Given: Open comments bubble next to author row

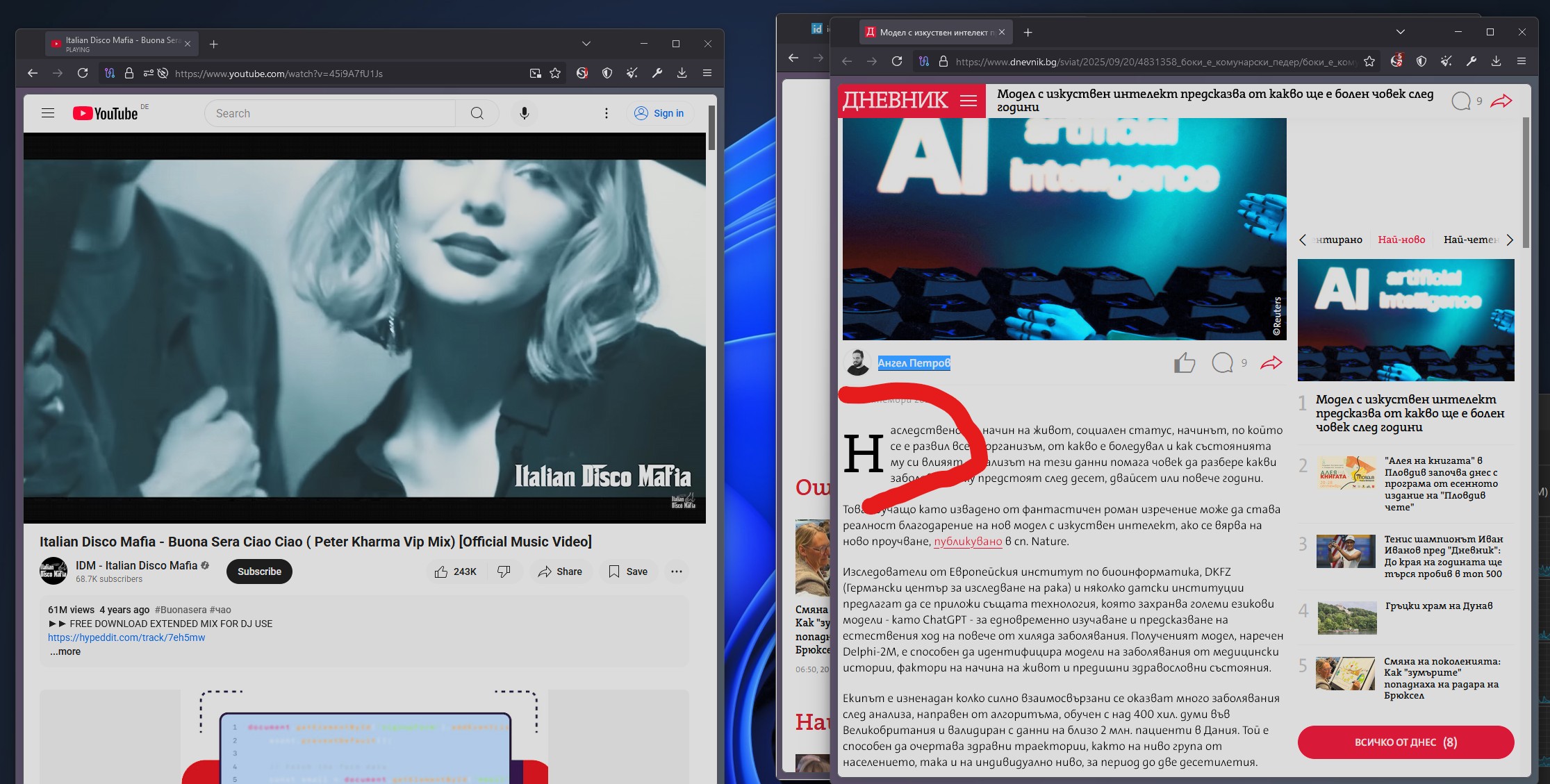Looking at the screenshot, I should [x=1223, y=362].
